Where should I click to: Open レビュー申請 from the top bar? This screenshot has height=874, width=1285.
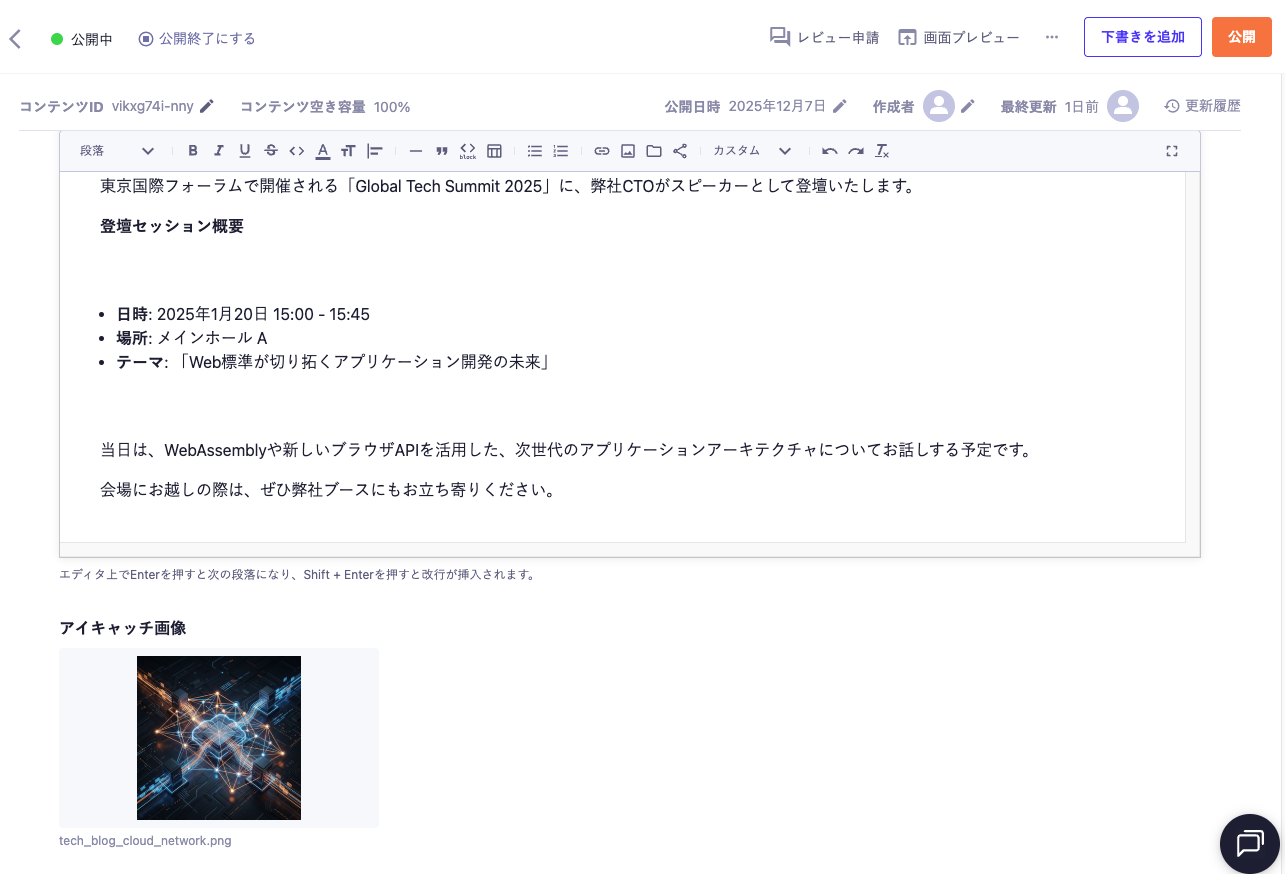pos(824,37)
